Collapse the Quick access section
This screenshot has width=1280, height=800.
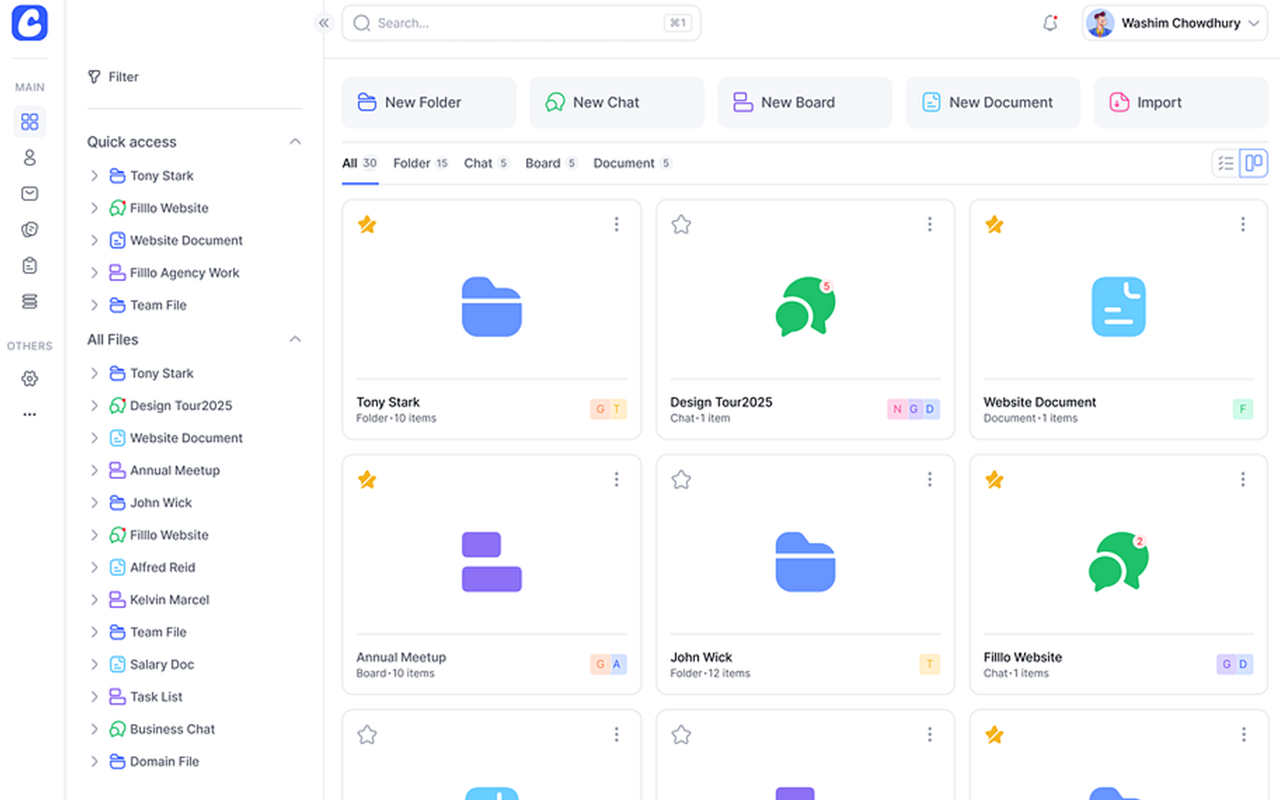[x=295, y=142]
